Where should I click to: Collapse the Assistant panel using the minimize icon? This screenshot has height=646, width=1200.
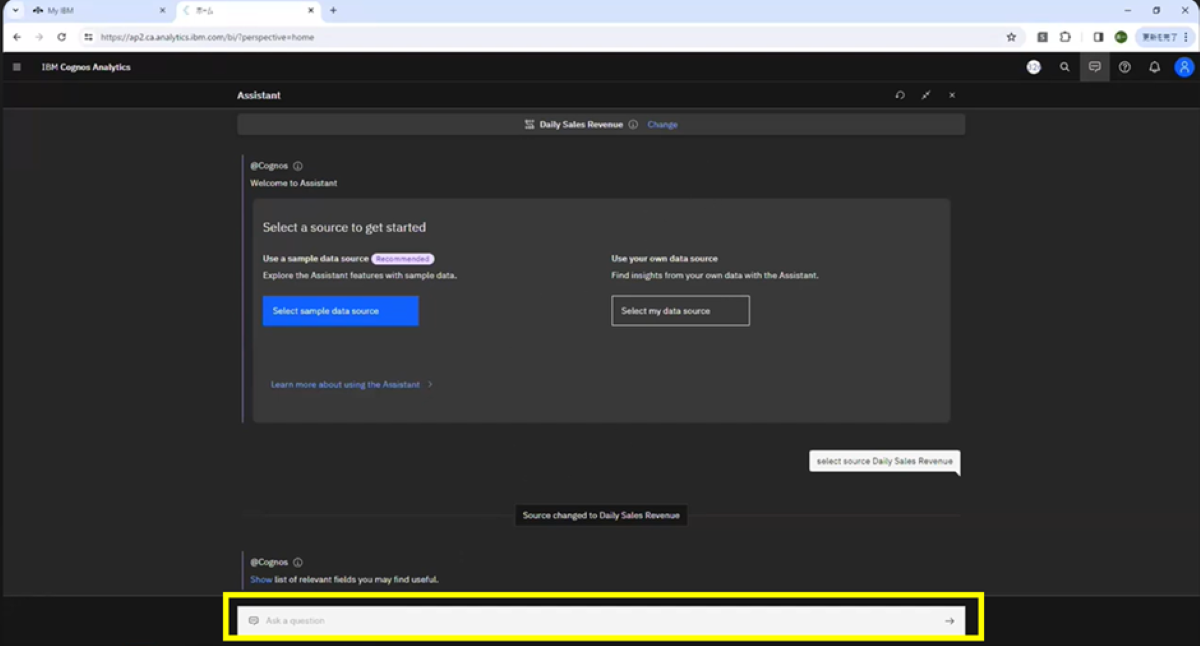(x=926, y=95)
